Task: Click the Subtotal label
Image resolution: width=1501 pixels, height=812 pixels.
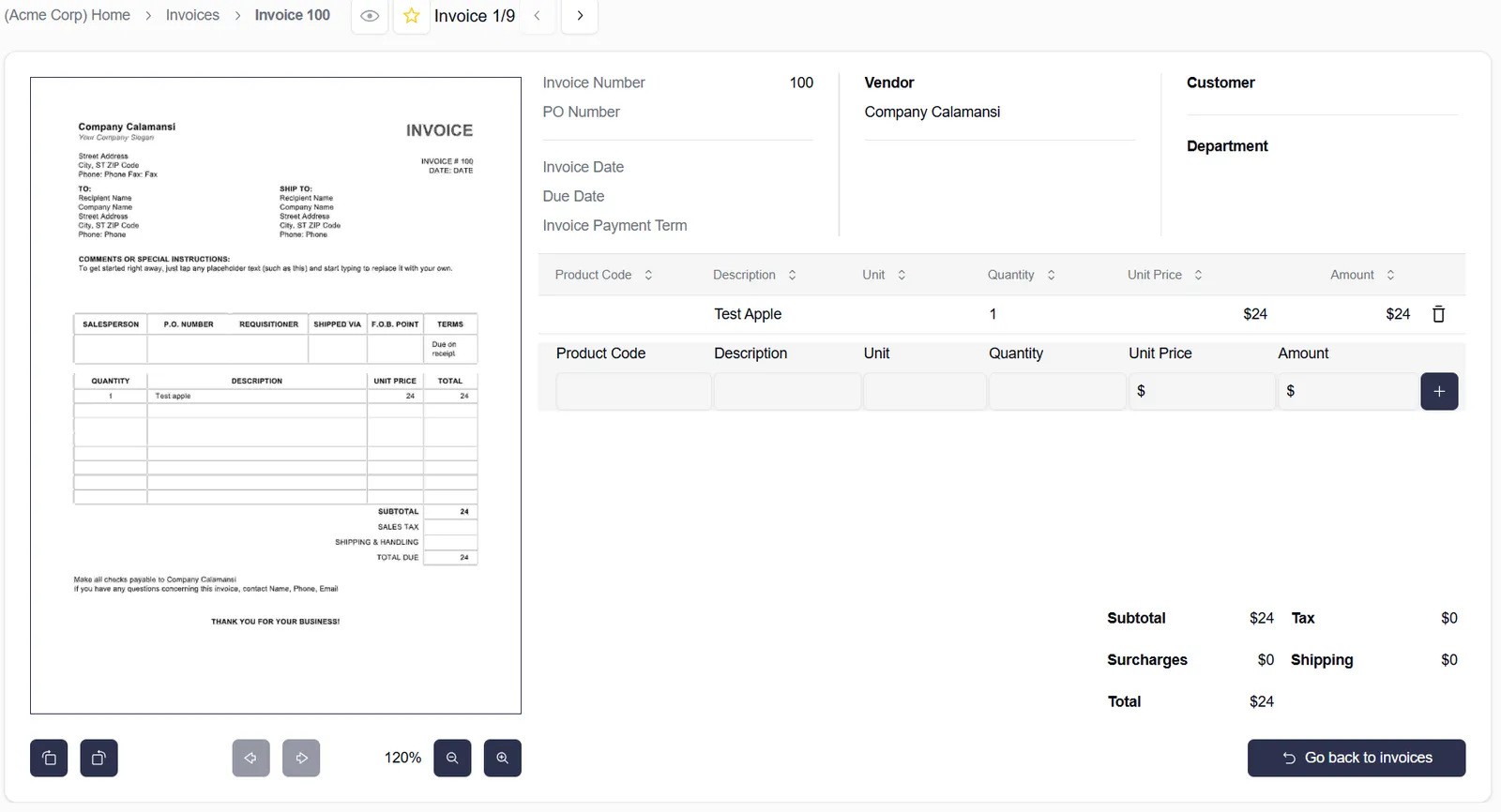Action: [1136, 618]
